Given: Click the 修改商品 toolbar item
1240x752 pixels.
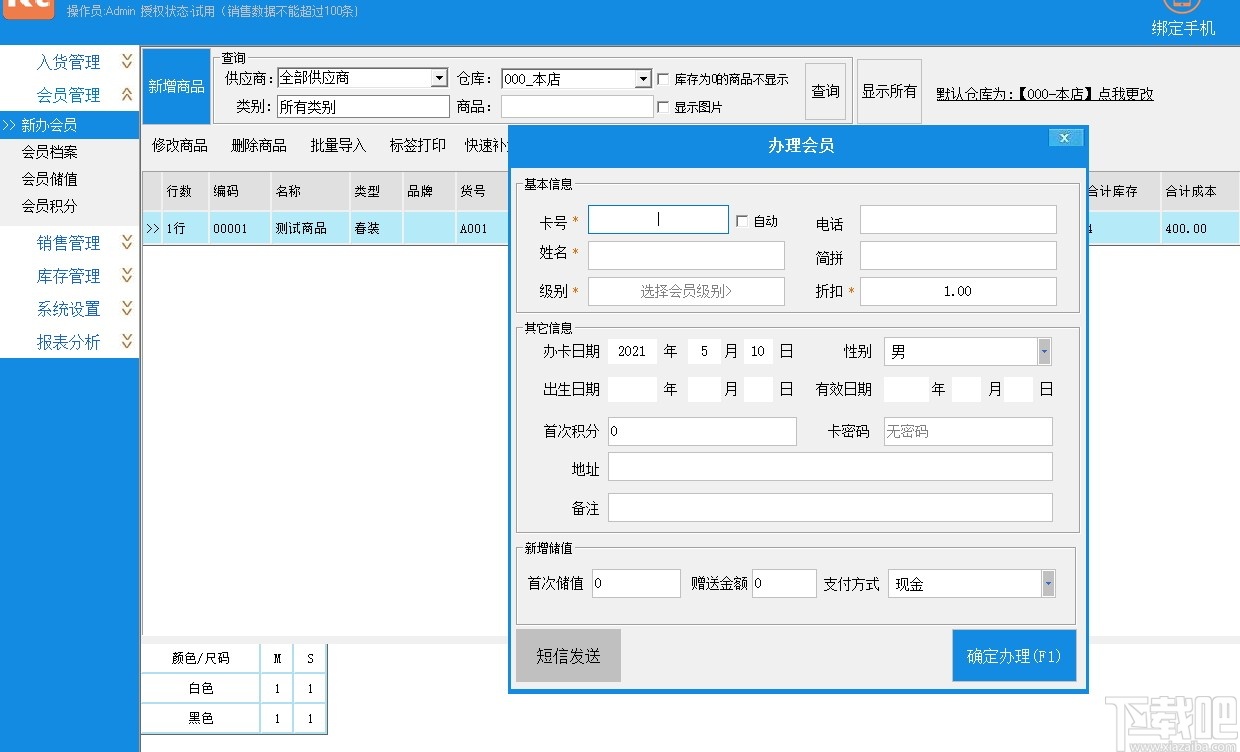Looking at the screenshot, I should click(179, 145).
